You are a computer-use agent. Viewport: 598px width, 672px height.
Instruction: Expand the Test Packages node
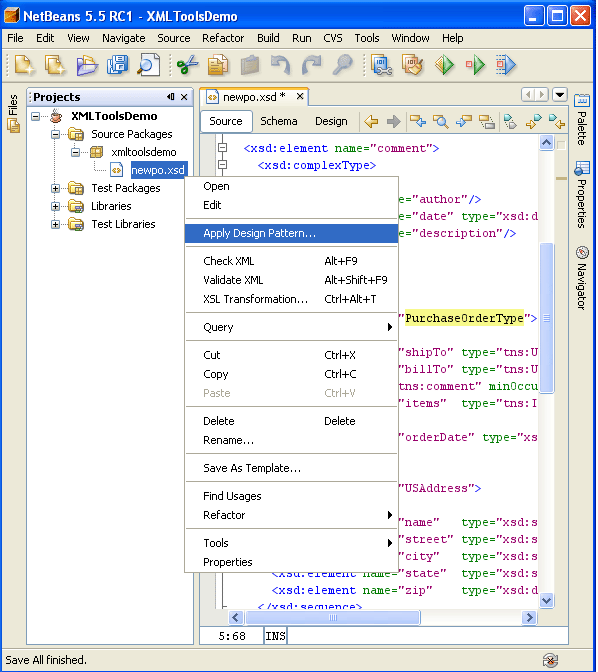[x=55, y=188]
